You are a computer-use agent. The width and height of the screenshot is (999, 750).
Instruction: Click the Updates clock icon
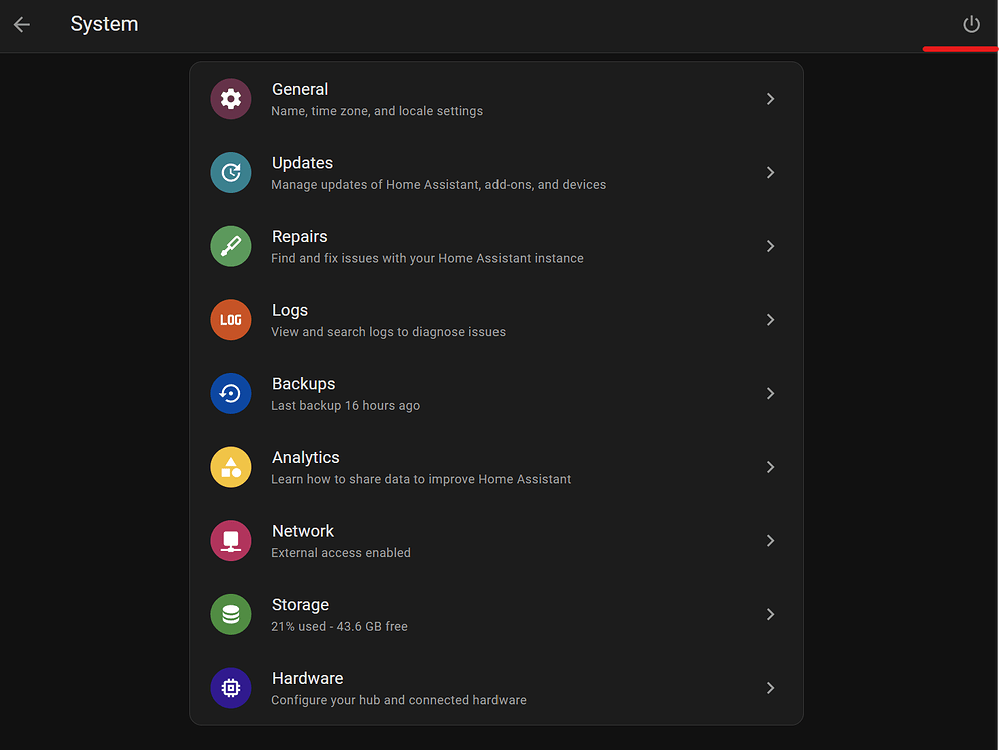231,172
